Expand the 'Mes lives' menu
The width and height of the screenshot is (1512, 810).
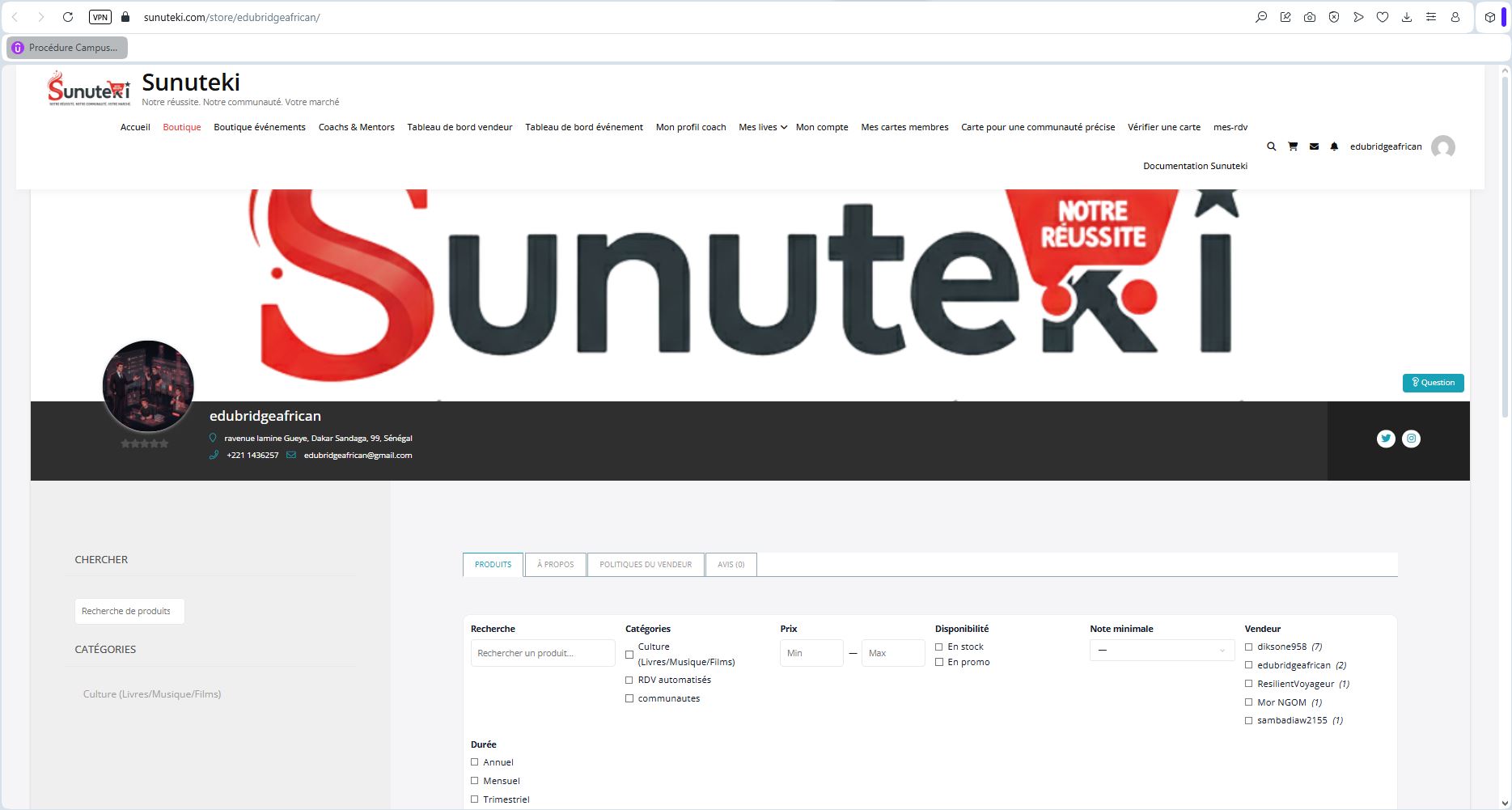point(762,127)
